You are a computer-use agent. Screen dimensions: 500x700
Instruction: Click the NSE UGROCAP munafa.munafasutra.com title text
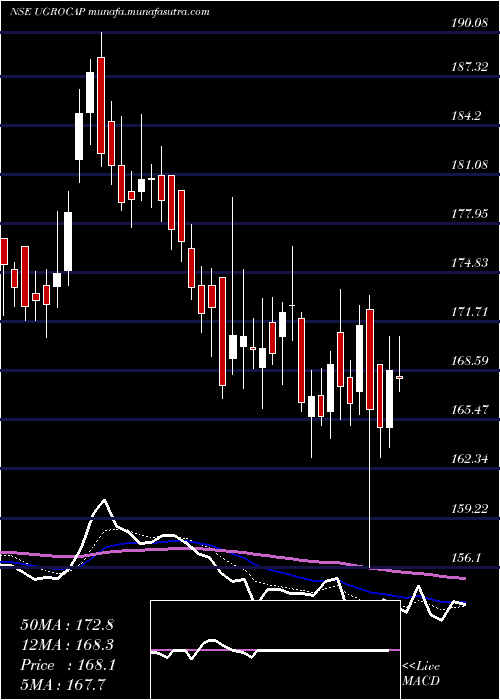tap(109, 12)
